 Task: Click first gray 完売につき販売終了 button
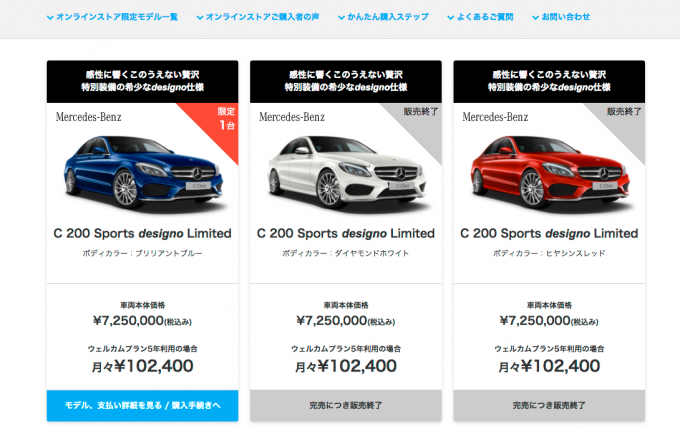point(346,406)
